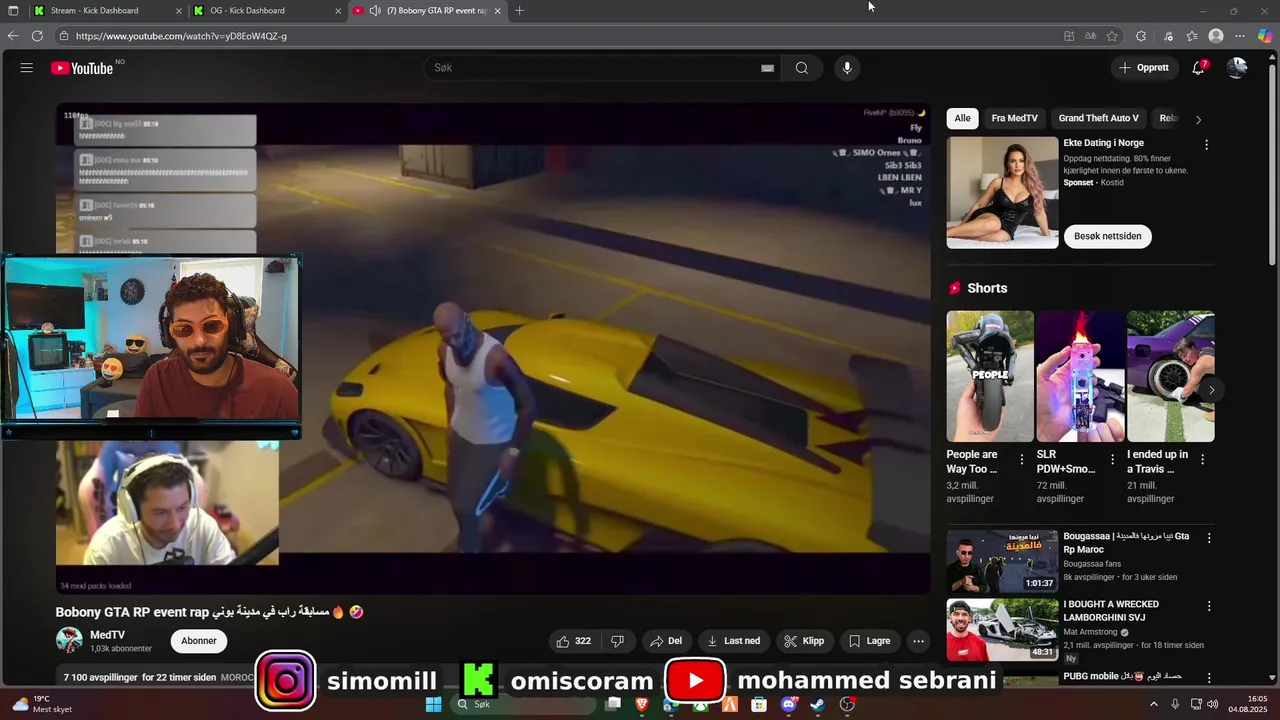1280x720 pixels.
Task: Open options for Ekte Dating ad
Action: tap(1206, 144)
